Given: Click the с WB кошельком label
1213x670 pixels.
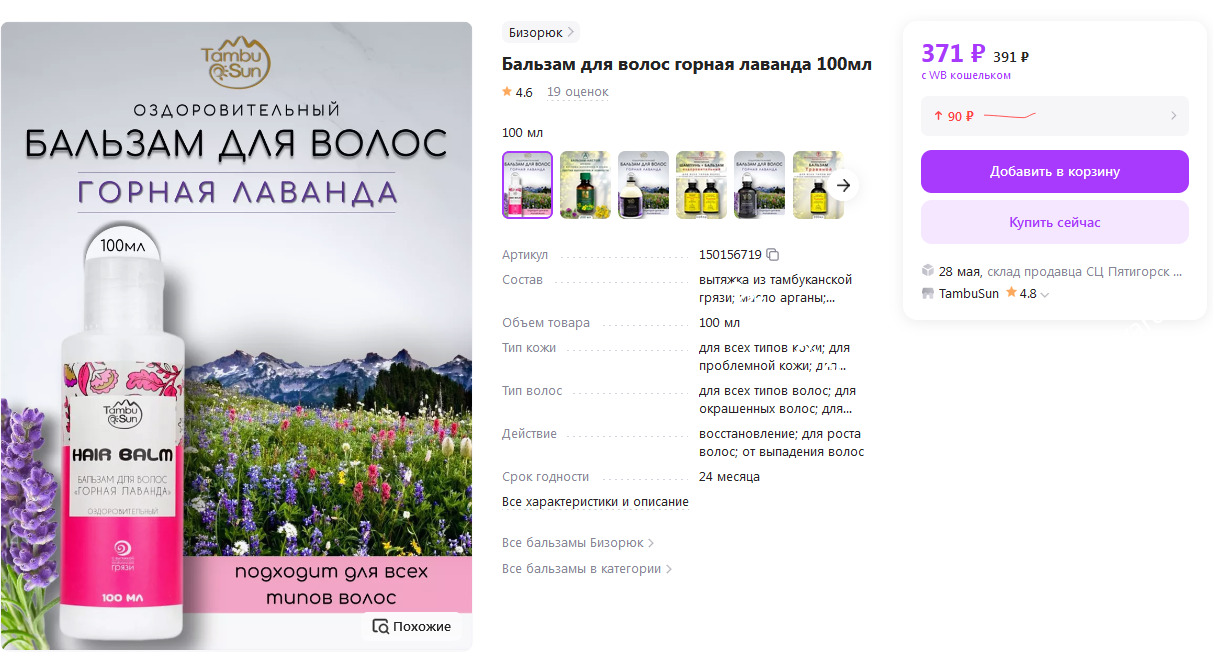Looking at the screenshot, I should pyautogui.click(x=966, y=75).
